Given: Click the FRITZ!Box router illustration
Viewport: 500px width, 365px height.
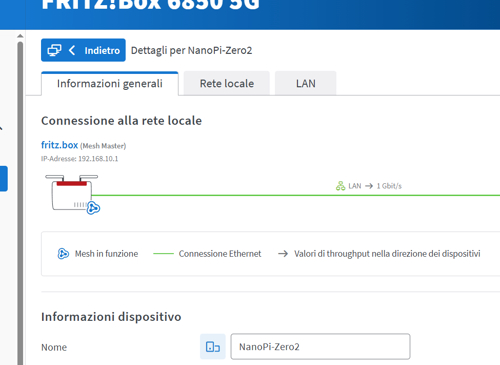Looking at the screenshot, I should [72, 193].
